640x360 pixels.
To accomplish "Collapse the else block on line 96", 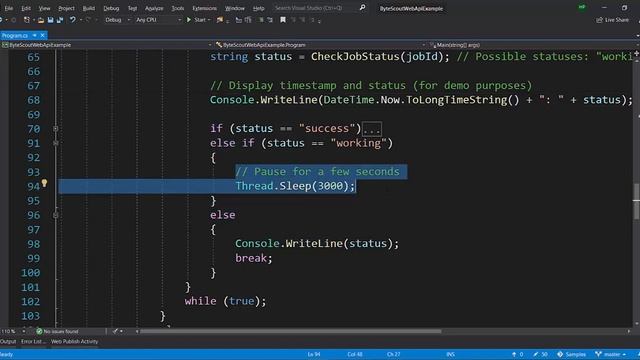I will [x=56, y=215].
